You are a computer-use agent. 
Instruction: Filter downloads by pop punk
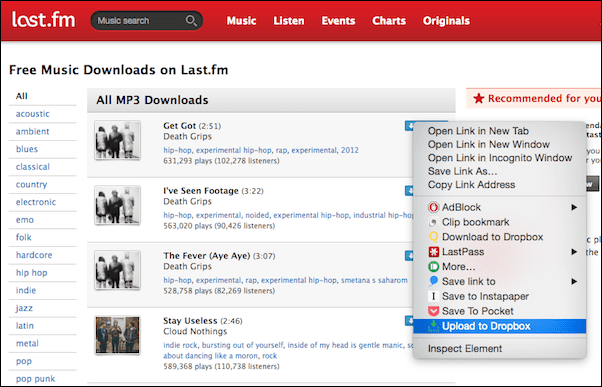35,379
